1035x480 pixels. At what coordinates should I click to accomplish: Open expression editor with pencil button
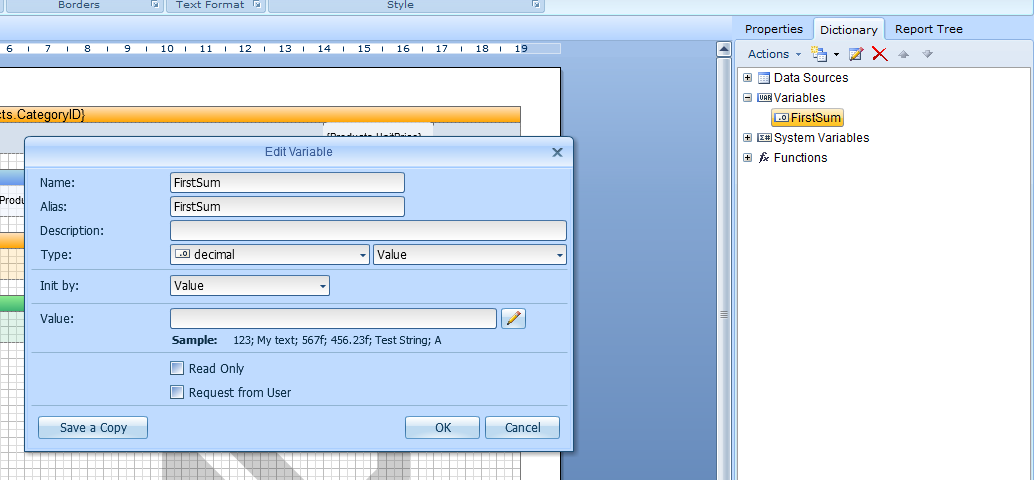(514, 319)
